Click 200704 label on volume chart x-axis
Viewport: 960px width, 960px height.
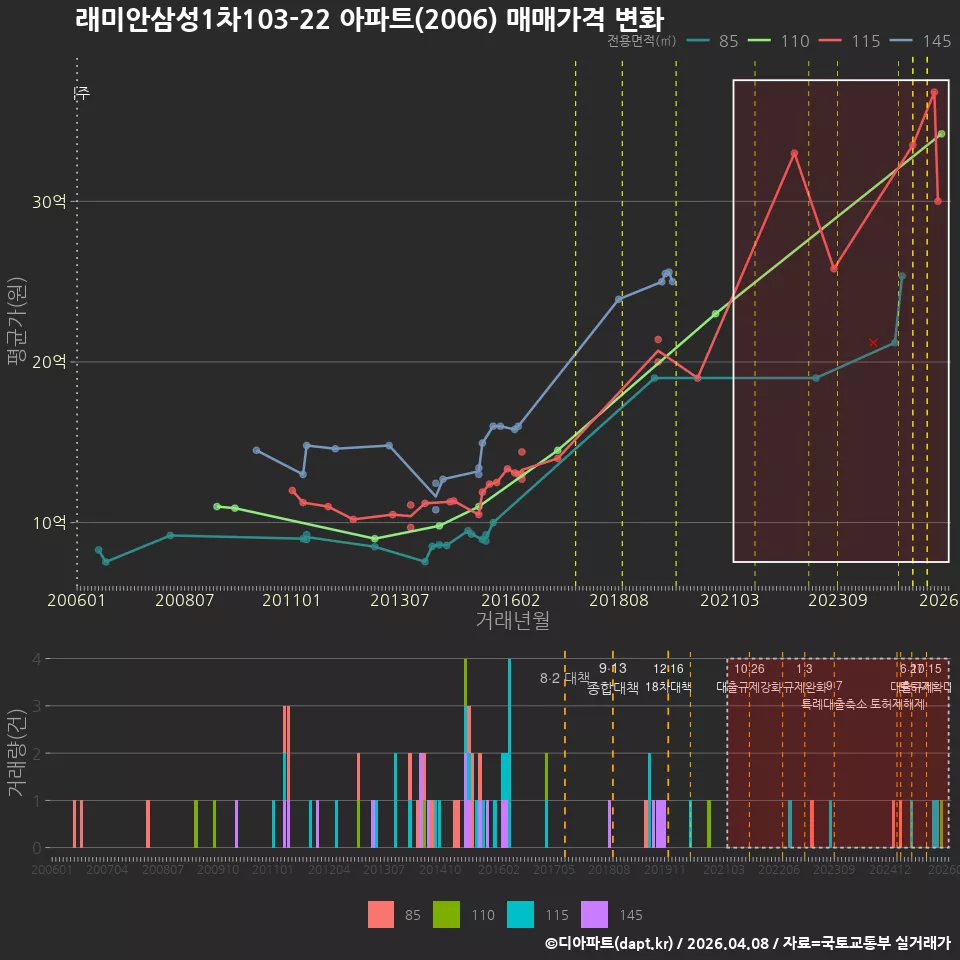click(x=107, y=869)
